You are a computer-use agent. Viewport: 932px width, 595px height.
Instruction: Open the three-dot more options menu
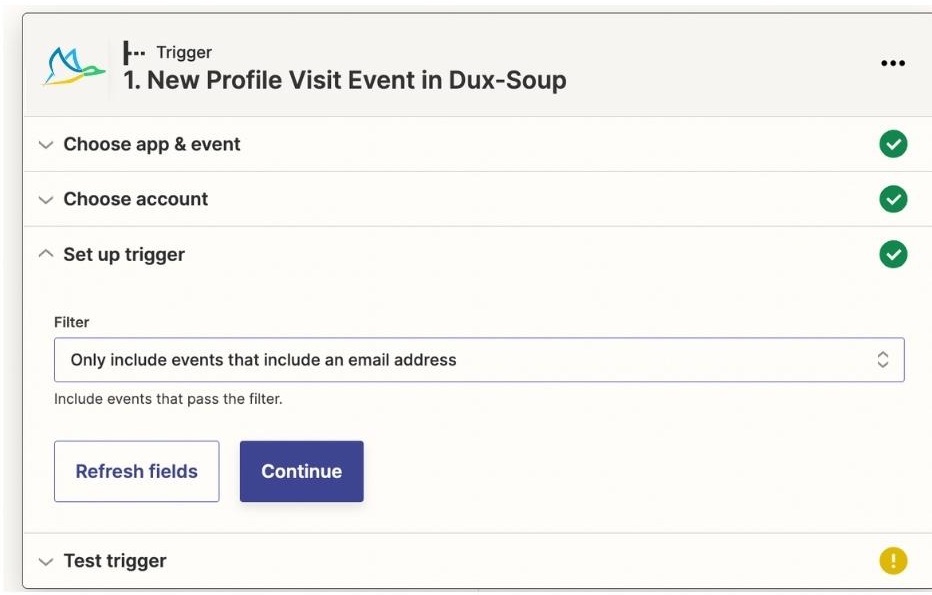pyautogui.click(x=893, y=63)
